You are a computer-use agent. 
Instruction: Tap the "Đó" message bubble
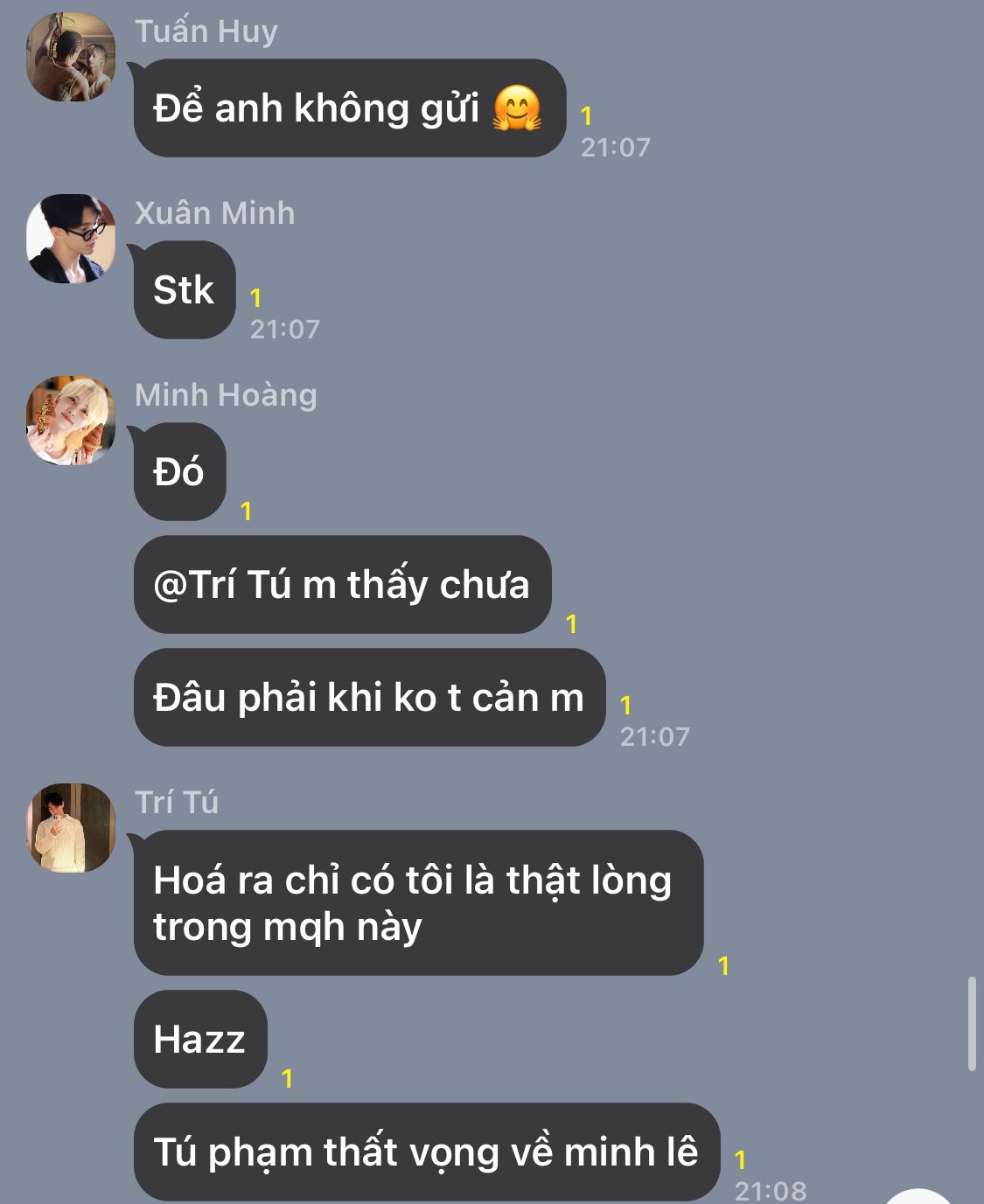point(180,472)
